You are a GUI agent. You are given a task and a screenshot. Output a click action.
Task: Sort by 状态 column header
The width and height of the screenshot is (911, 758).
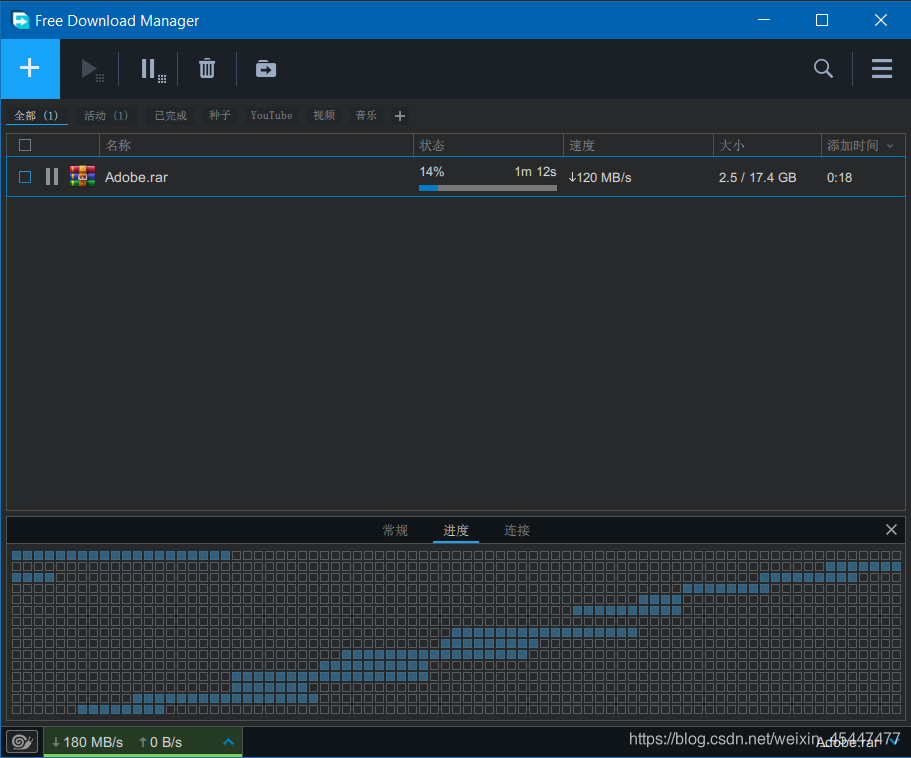tap(488, 145)
